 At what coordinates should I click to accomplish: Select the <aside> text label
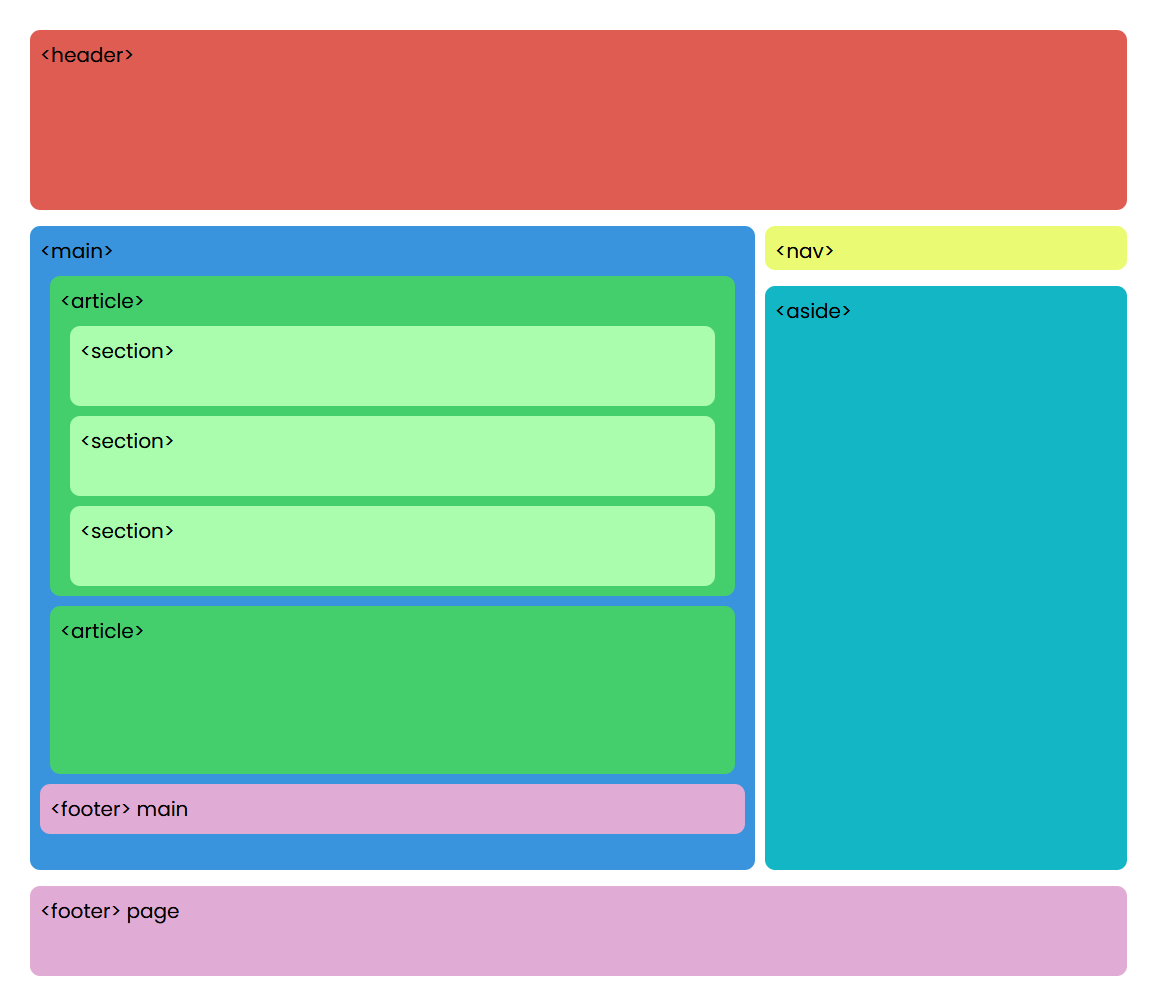pyautogui.click(x=814, y=311)
